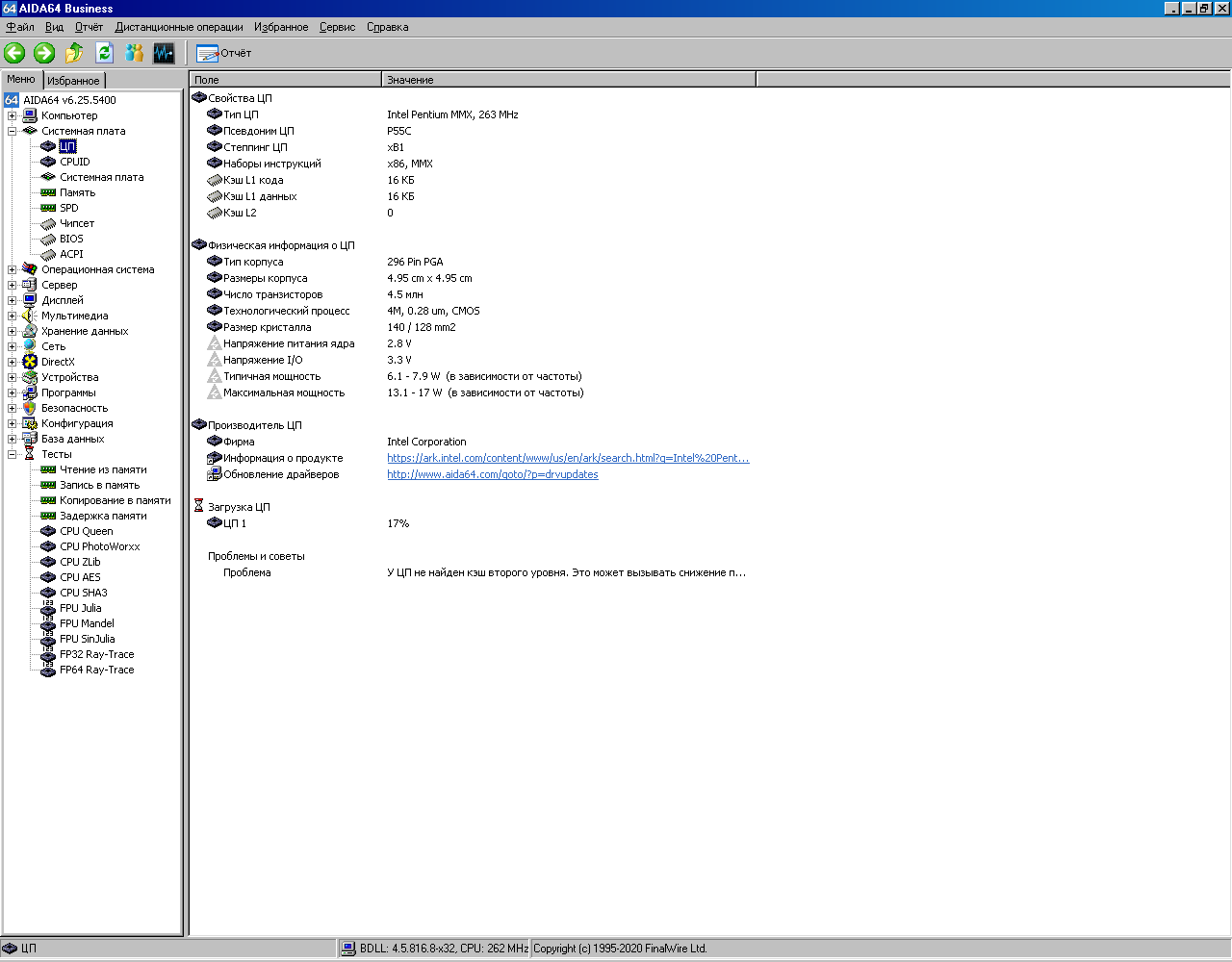Expand the Компьютер tree node
Viewport: 1232px width, 962px height.
[12, 115]
